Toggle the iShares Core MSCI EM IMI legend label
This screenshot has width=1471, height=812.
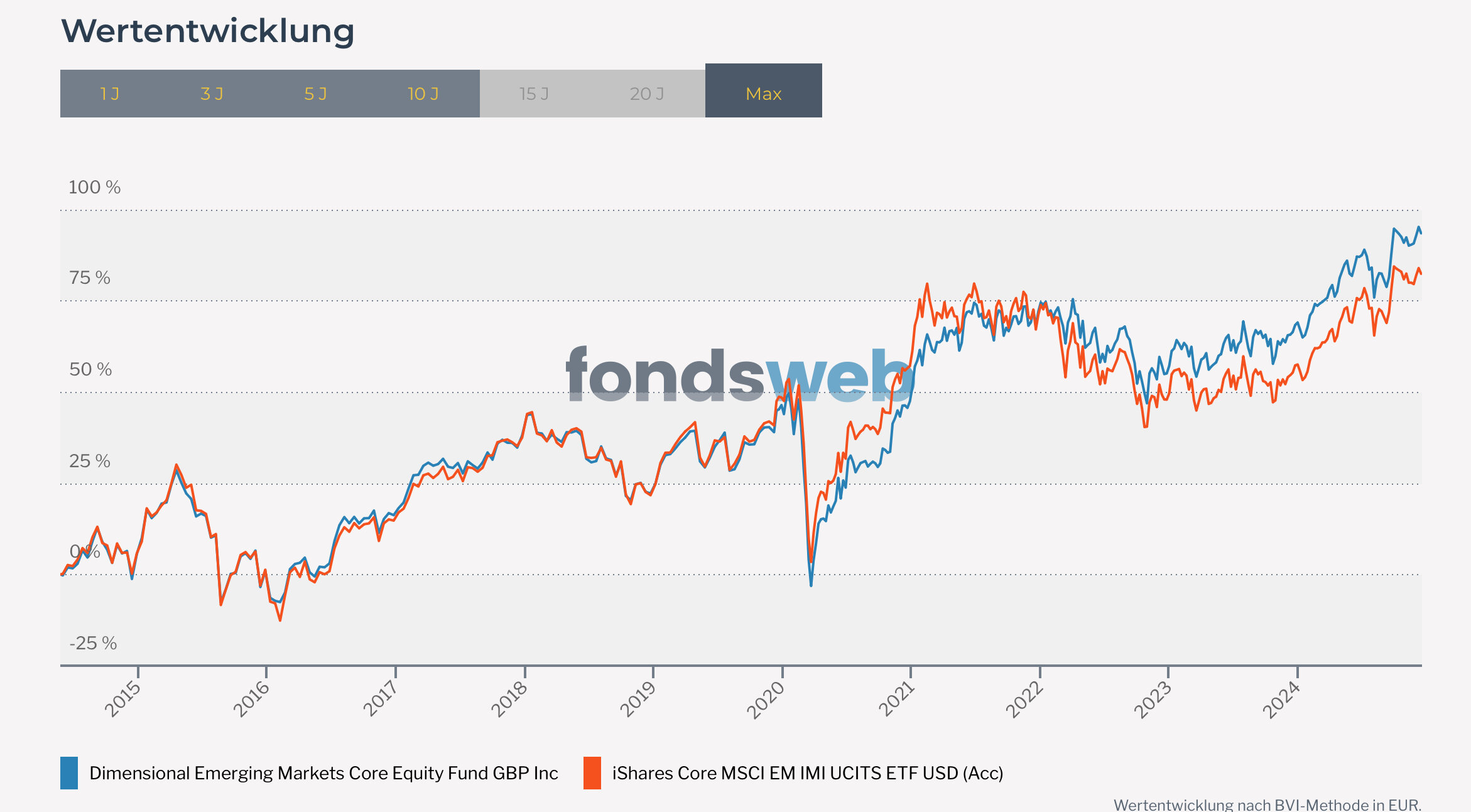(x=808, y=773)
